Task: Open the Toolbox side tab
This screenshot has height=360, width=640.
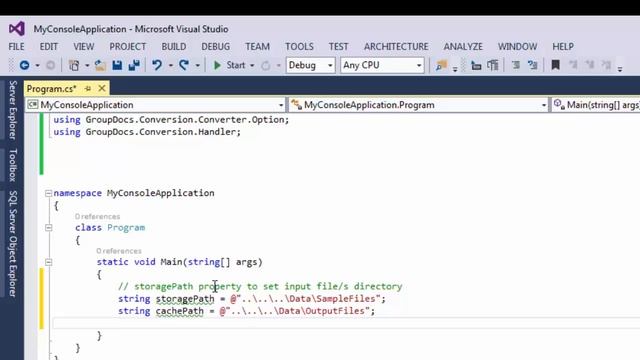Action: tap(13, 165)
